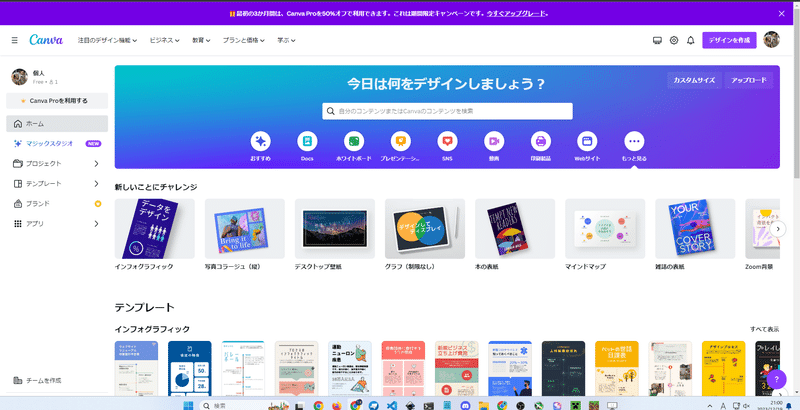The height and width of the screenshot is (410, 800).
Task: Launch Visual Studio Code from taskbar
Action: click(392, 406)
